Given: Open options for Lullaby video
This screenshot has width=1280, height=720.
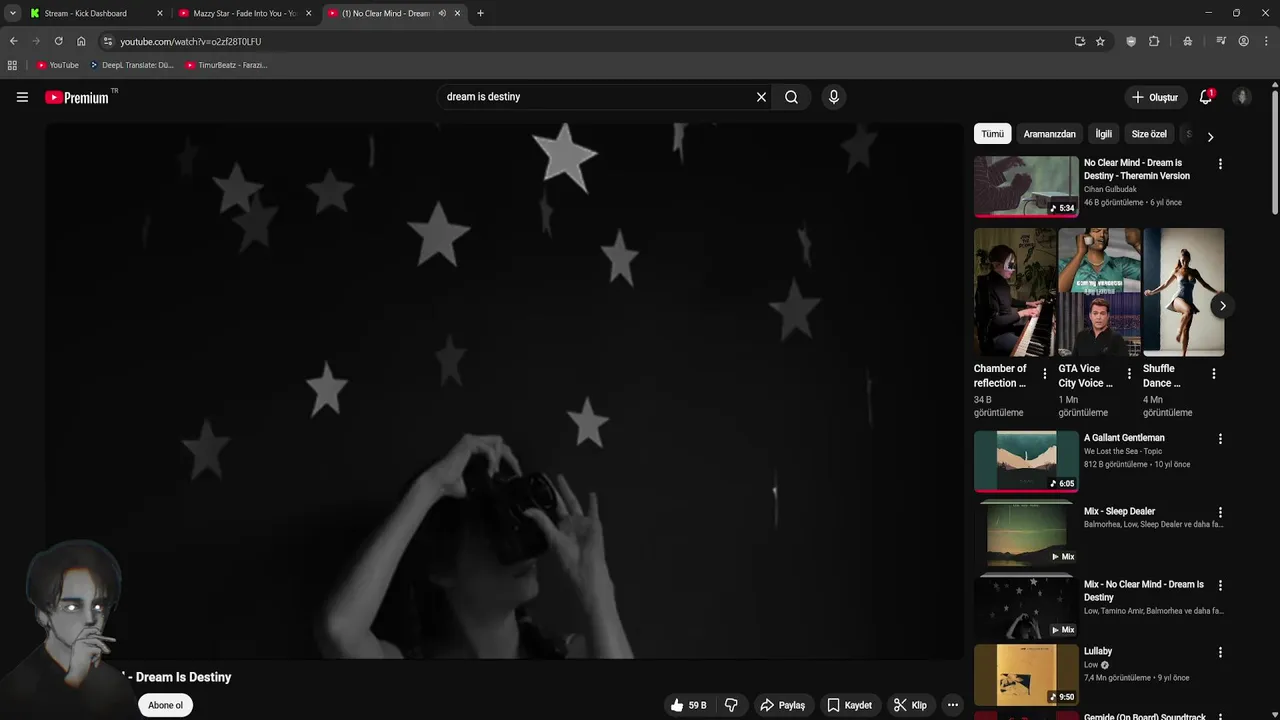Looking at the screenshot, I should coord(1220,652).
